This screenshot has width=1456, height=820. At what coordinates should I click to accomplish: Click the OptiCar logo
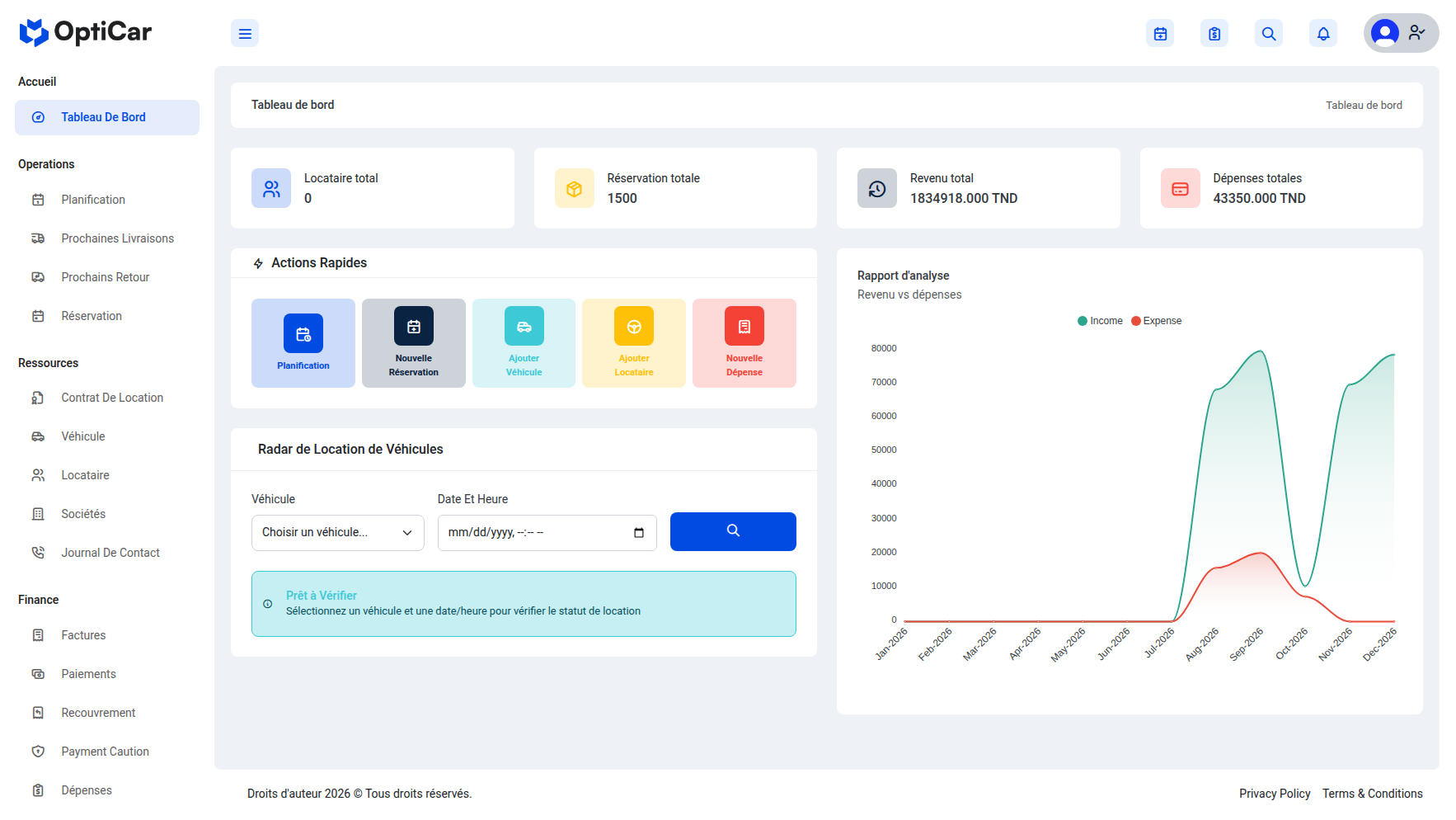[x=85, y=33]
